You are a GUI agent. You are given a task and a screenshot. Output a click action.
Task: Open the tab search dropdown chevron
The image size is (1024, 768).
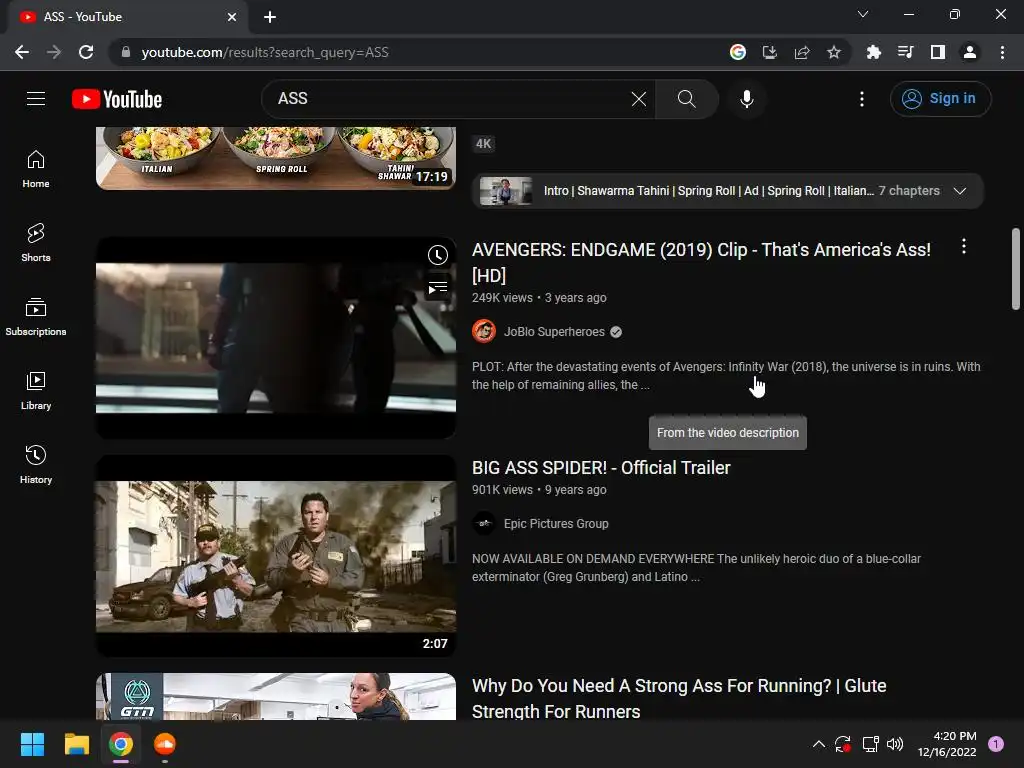click(x=863, y=14)
